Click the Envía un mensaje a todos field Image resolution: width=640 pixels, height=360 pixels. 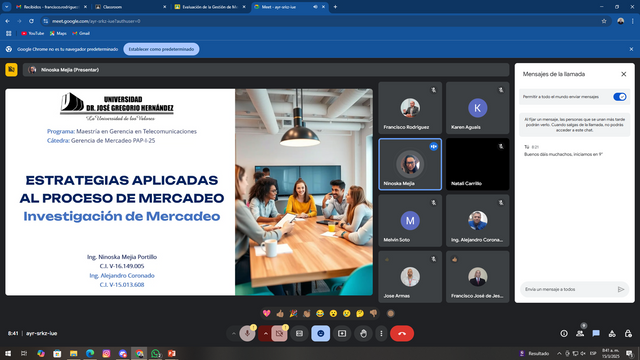(x=568, y=289)
